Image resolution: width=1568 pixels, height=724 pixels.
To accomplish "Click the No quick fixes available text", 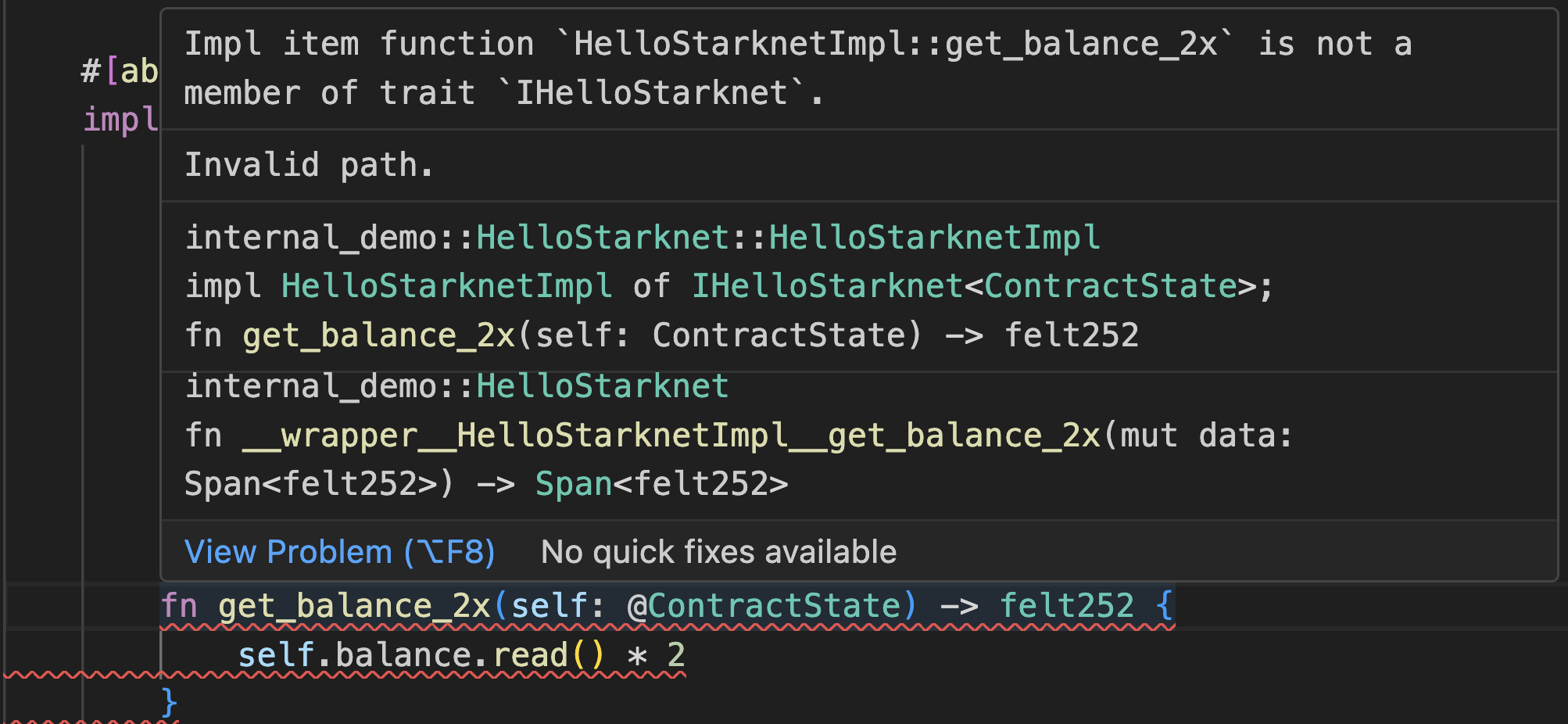I will pyautogui.click(x=718, y=551).
